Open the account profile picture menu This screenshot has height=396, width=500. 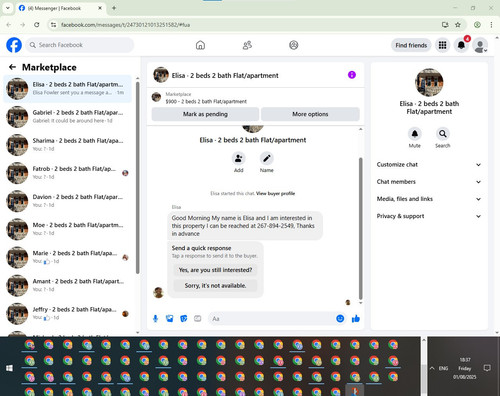[x=480, y=46]
